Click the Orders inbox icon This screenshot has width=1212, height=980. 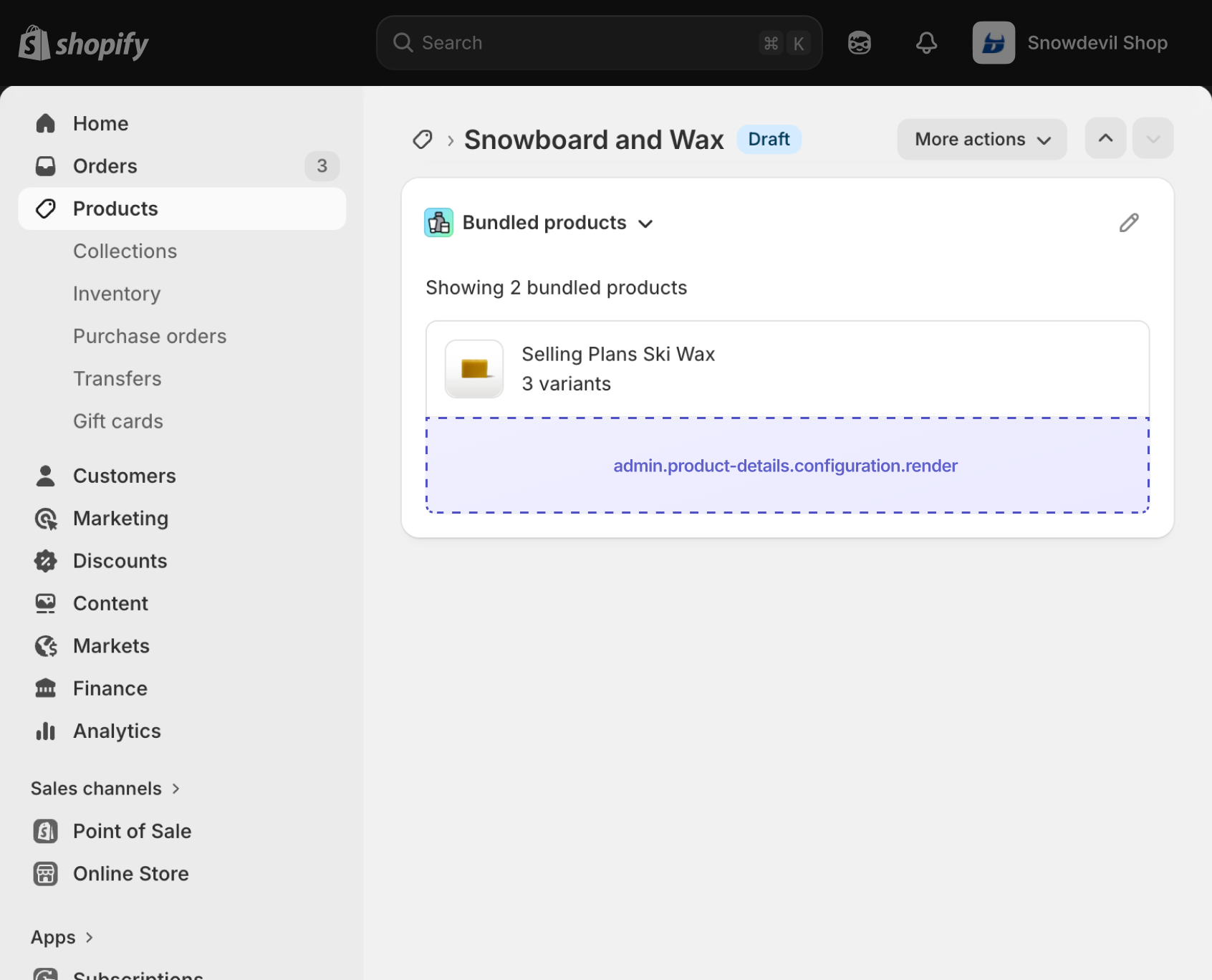[46, 166]
